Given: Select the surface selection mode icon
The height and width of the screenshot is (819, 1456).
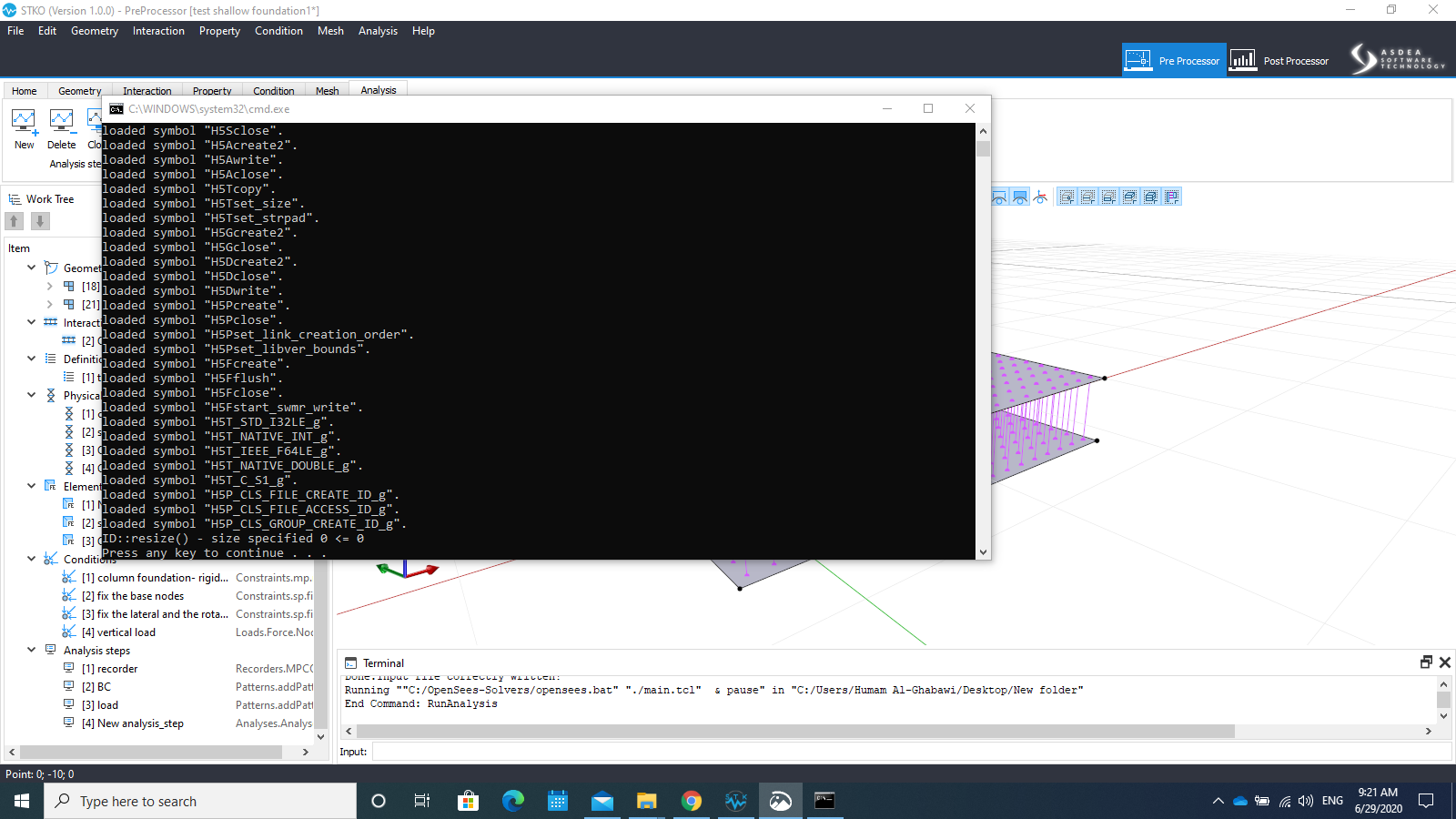Looking at the screenshot, I should 998,197.
